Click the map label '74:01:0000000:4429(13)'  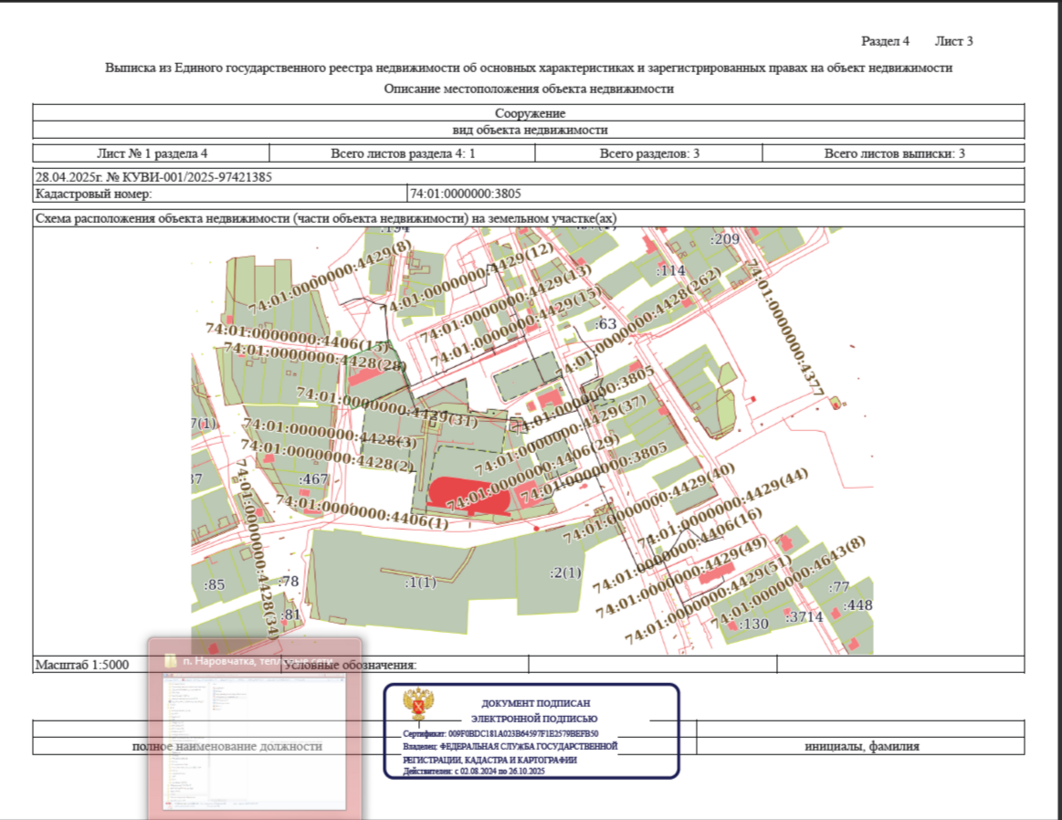505,304
